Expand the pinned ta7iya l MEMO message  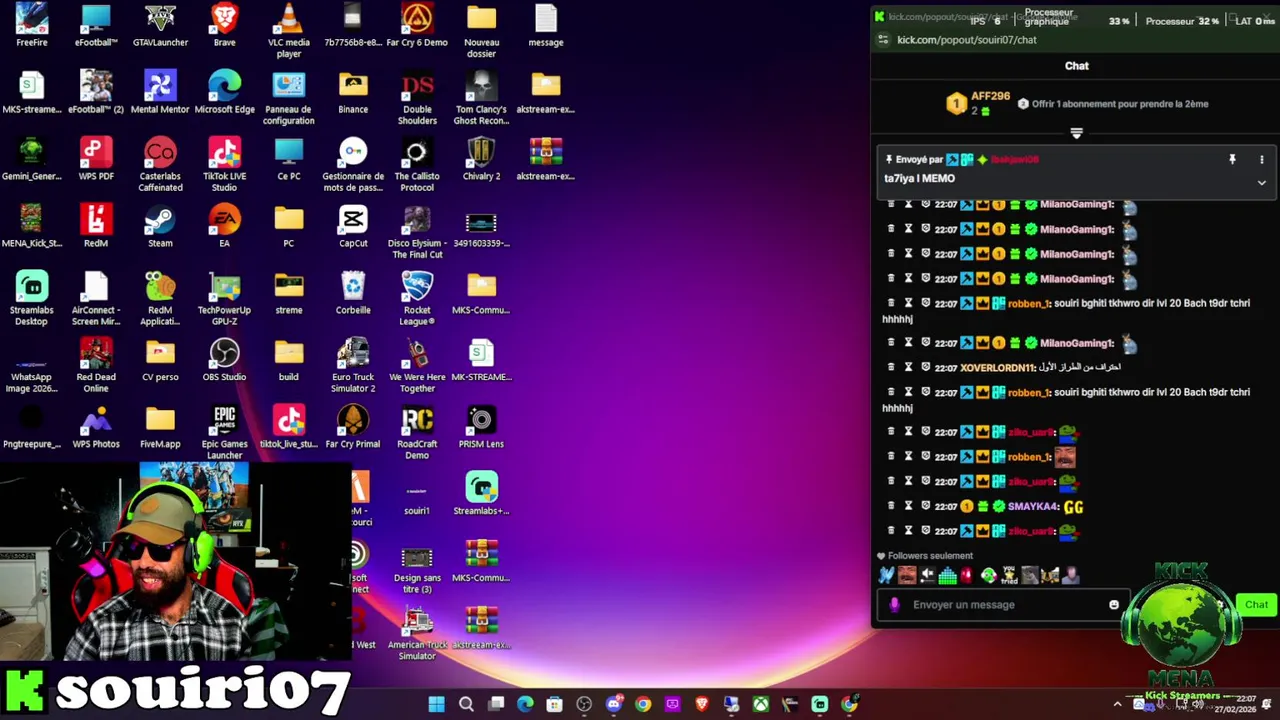tap(1261, 183)
